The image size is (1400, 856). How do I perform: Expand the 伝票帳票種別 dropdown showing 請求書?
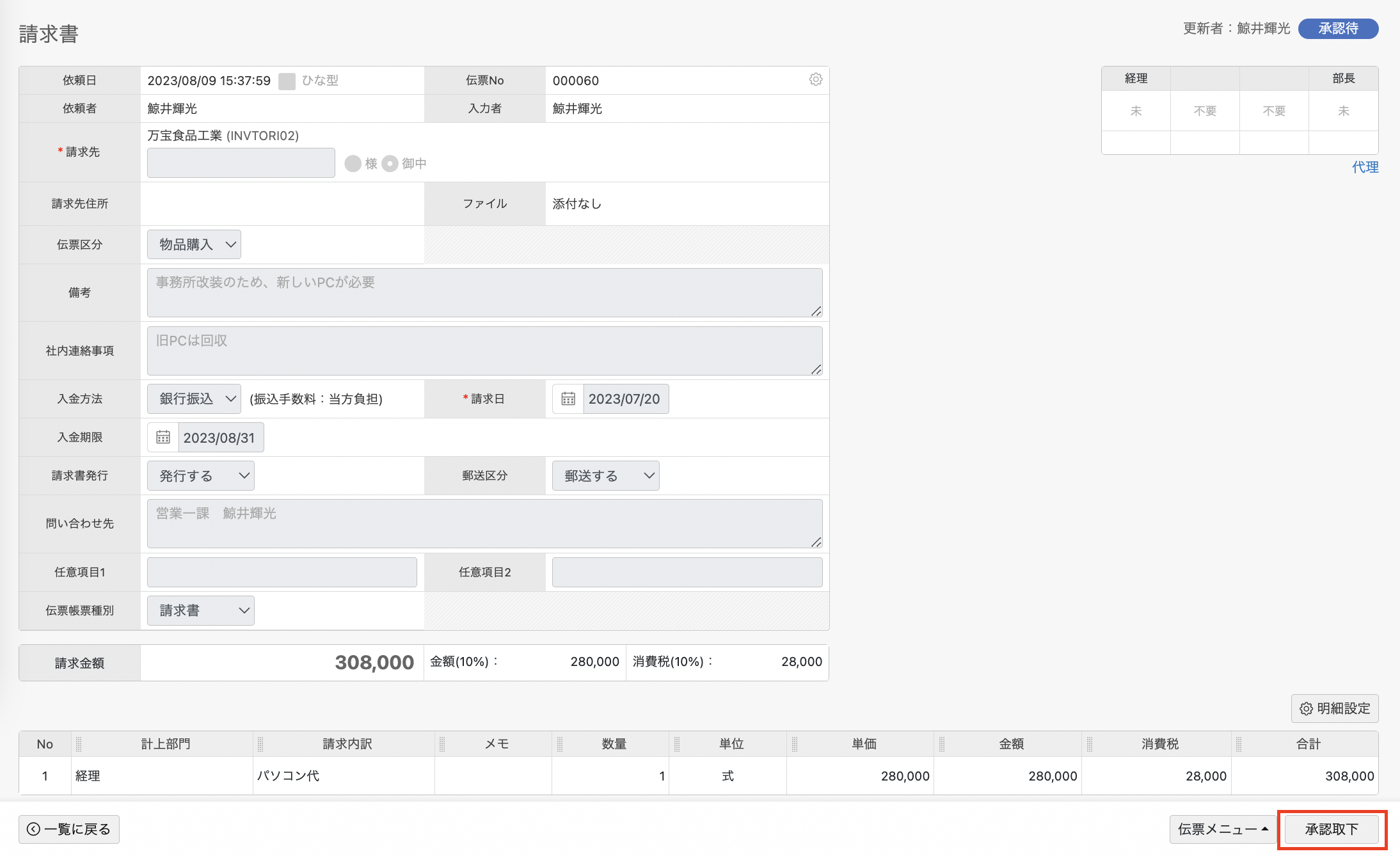(x=201, y=610)
